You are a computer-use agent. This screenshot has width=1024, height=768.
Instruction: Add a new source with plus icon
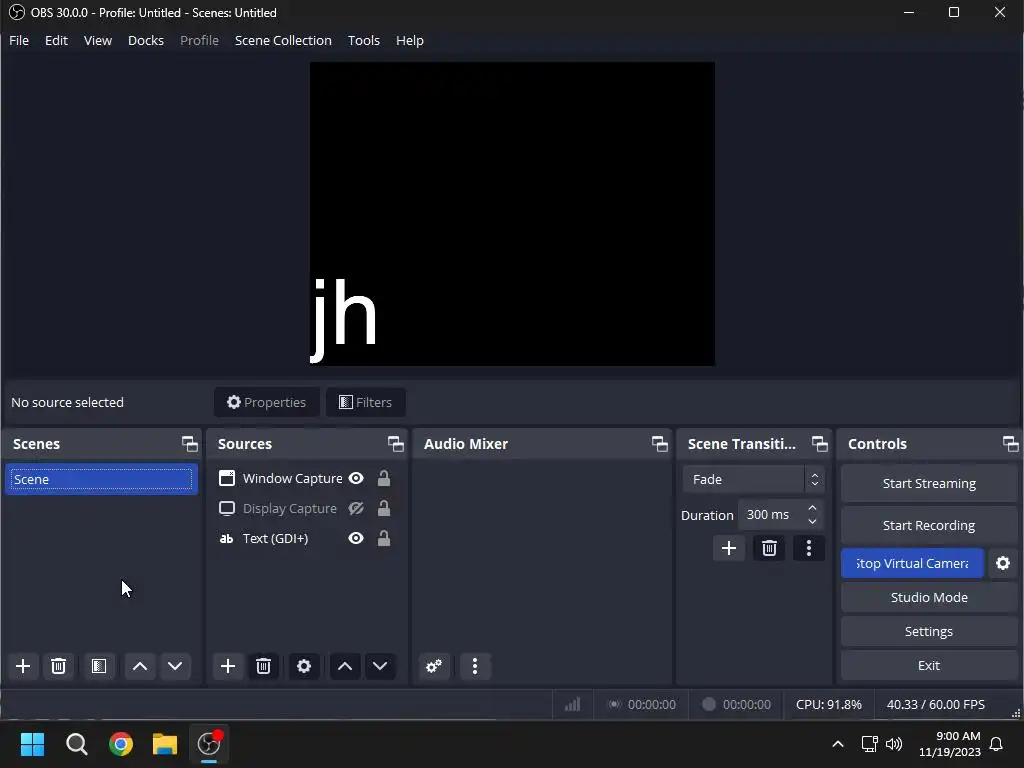228,666
